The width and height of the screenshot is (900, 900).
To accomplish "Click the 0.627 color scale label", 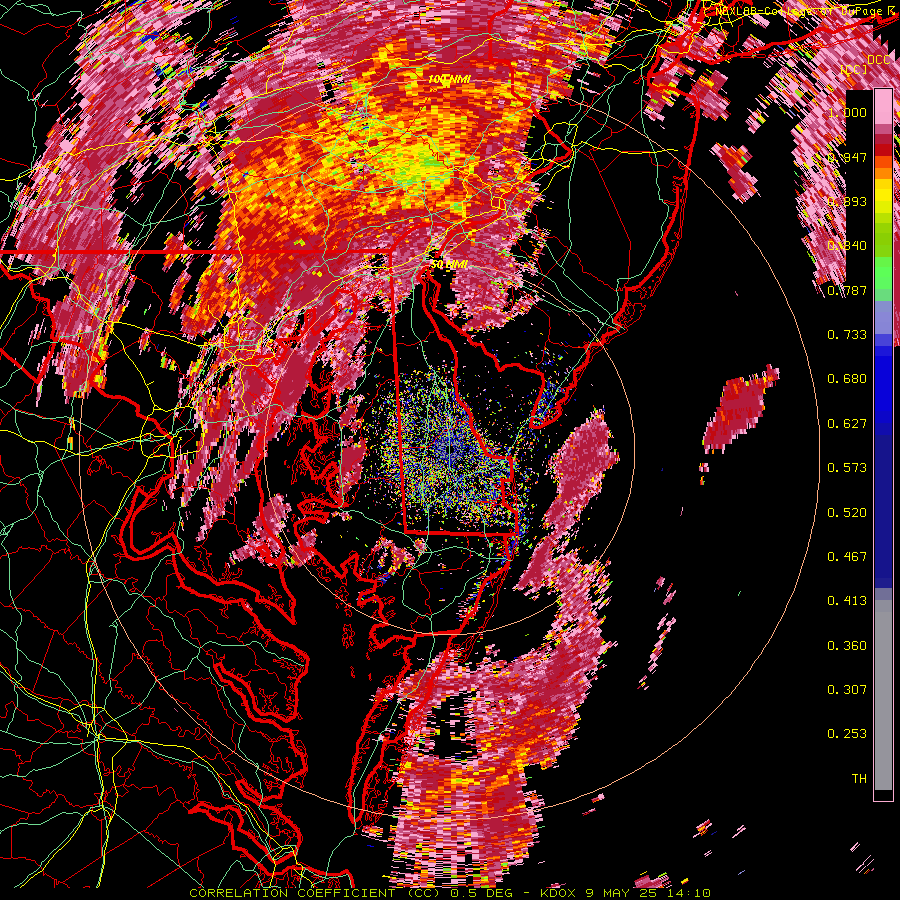I will 847,424.
